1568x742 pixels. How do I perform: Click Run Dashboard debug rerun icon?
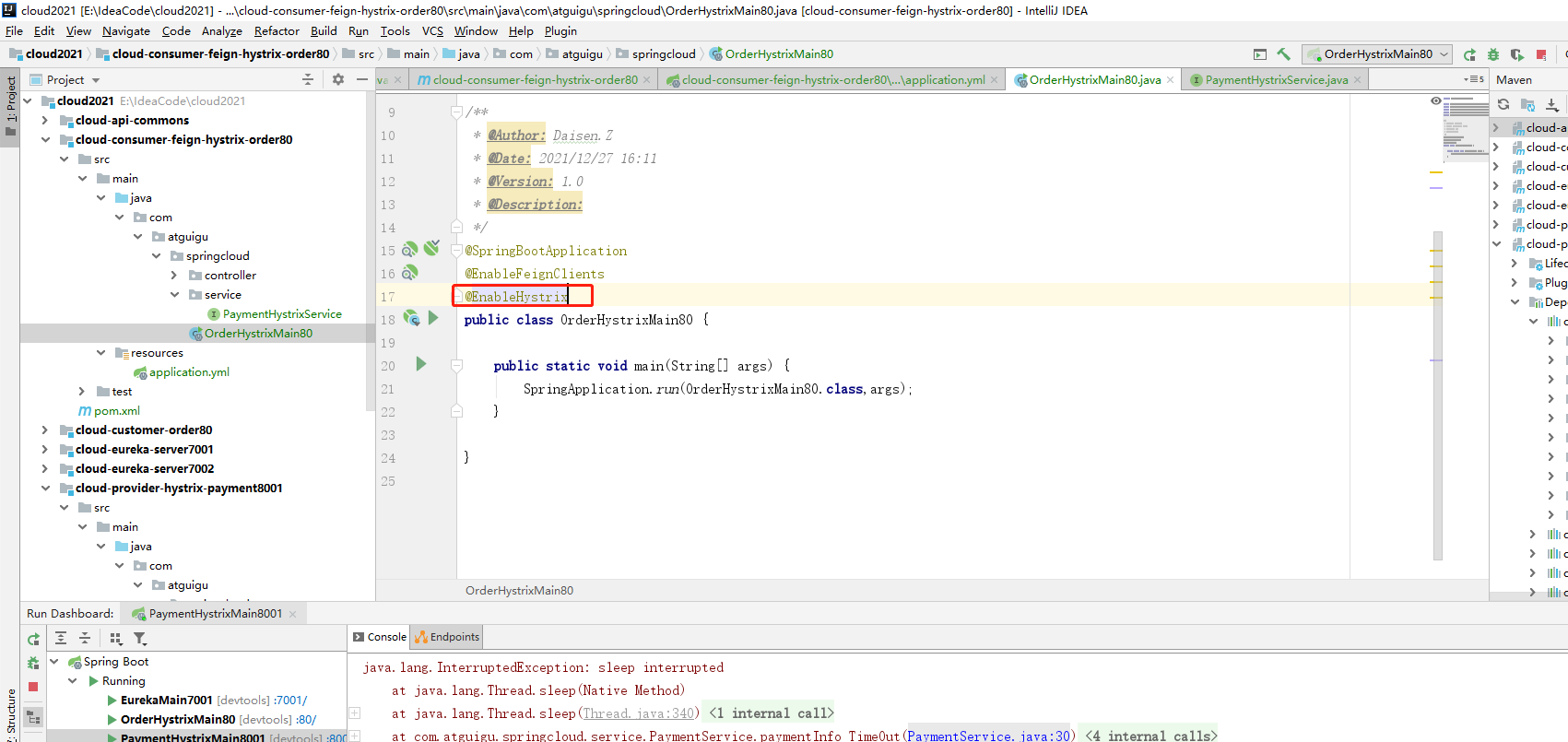tap(33, 663)
